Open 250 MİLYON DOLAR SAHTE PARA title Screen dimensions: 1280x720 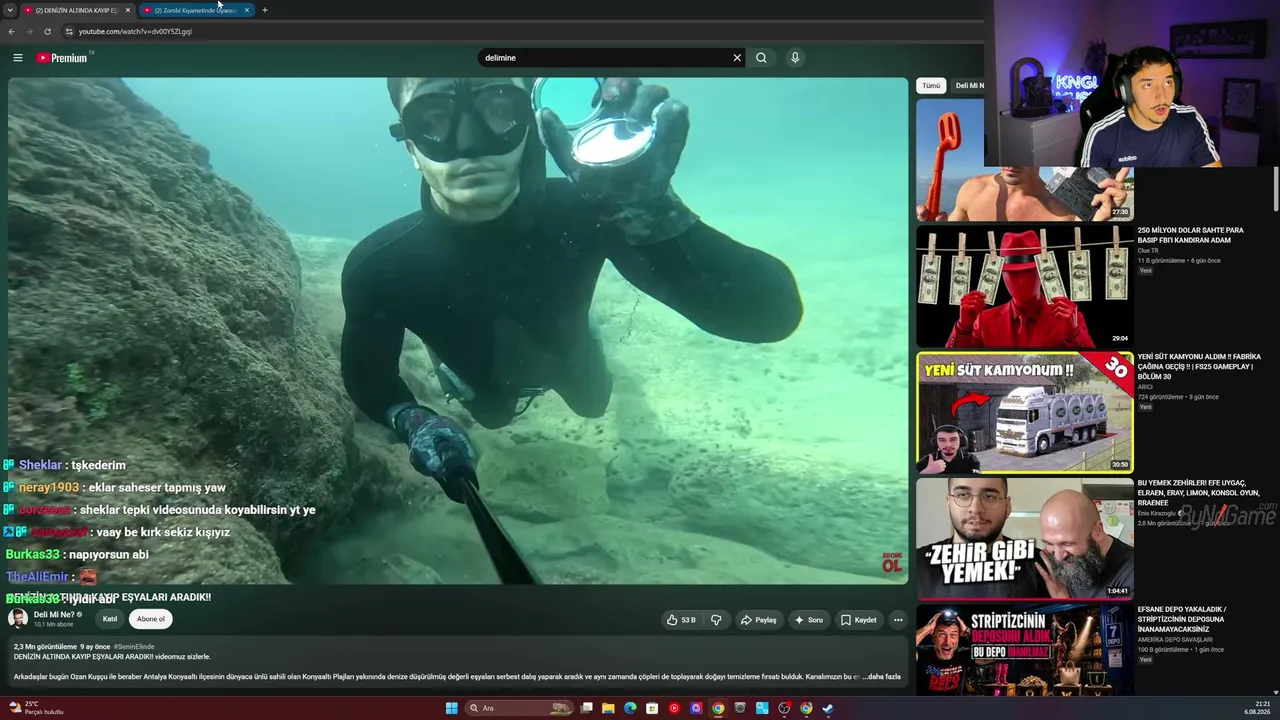click(1191, 235)
